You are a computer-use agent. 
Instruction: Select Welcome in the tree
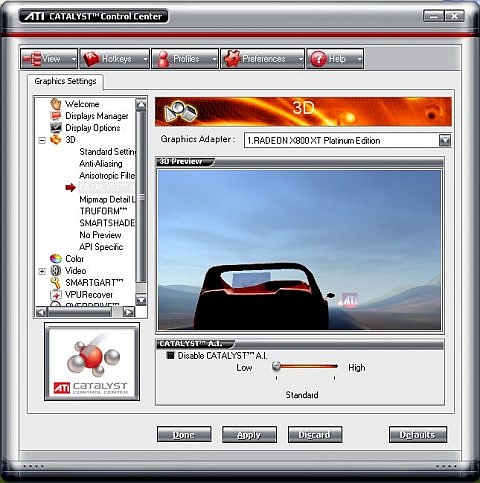(82, 104)
